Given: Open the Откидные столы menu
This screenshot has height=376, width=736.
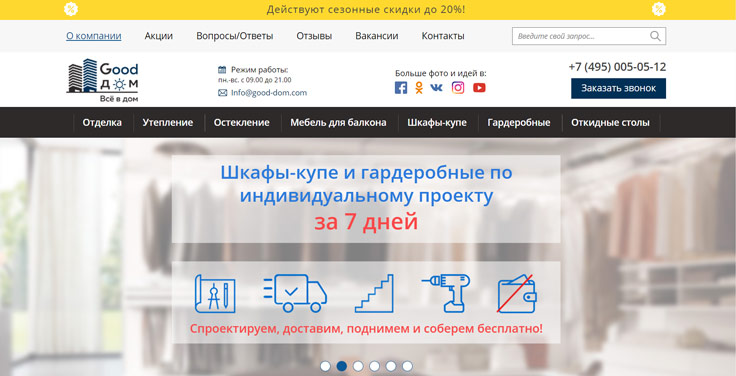Looking at the screenshot, I should (x=610, y=123).
